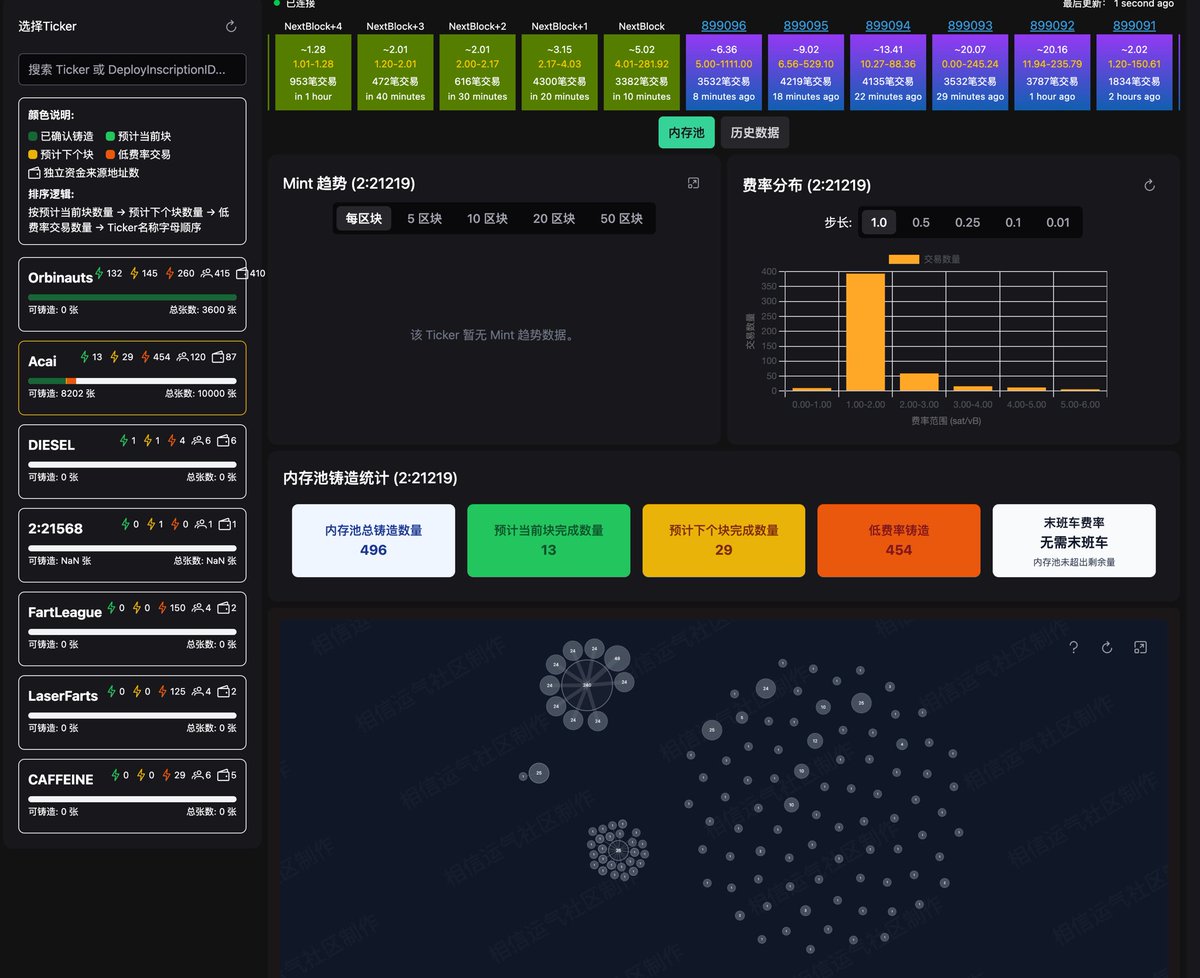Click people icon on Acai card
The image size is (1200, 978).
tap(182, 357)
